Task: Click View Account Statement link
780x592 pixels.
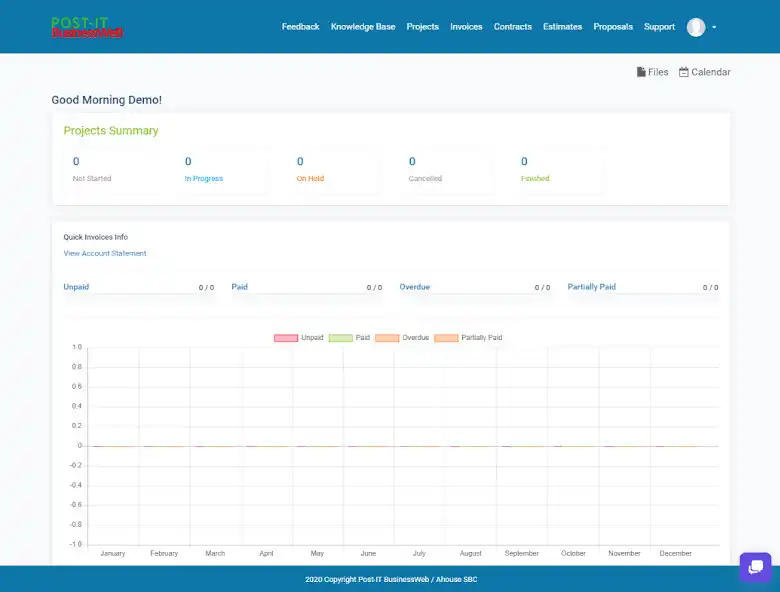Action: 105,253
